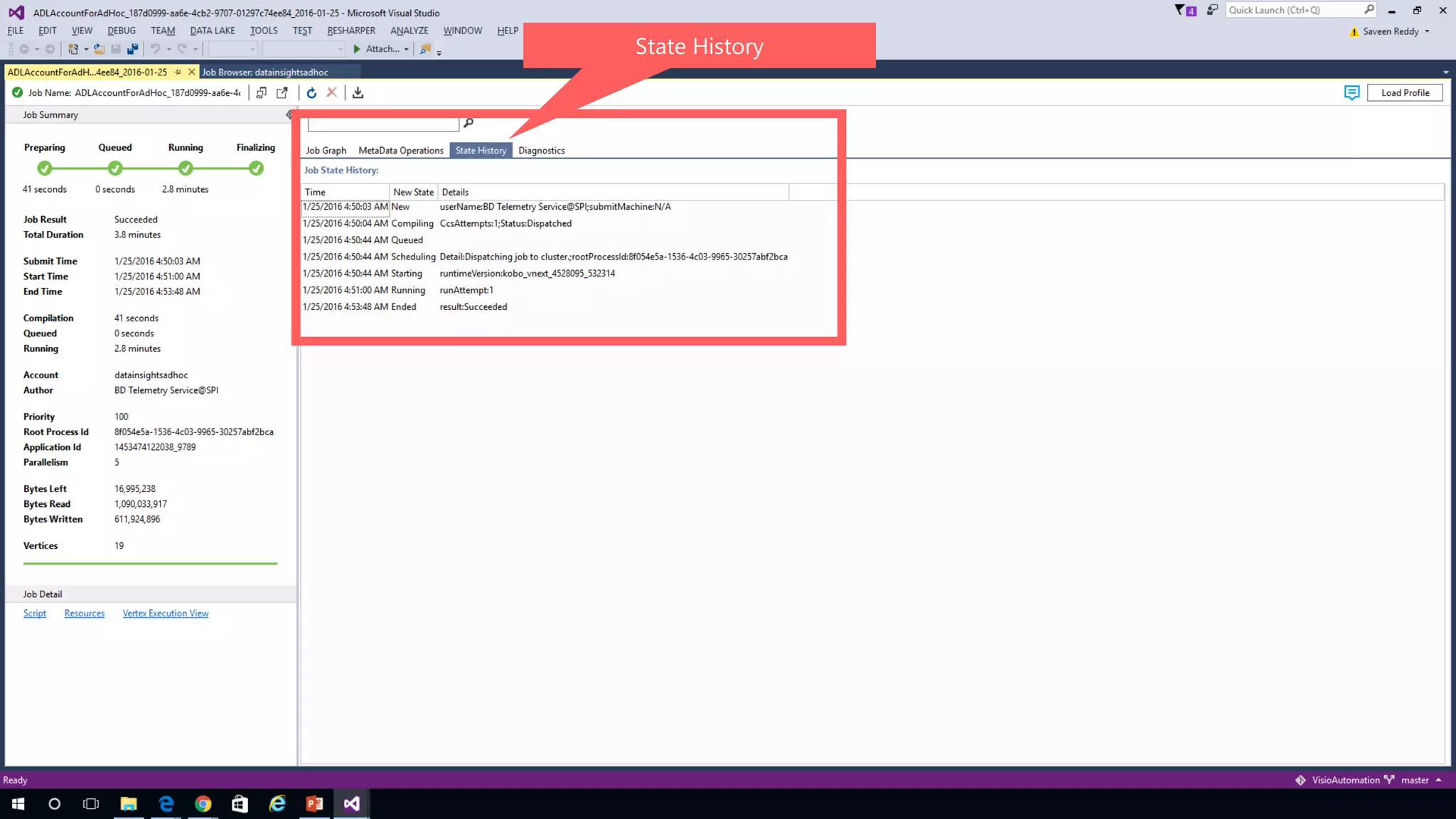Collapse the Job Summary panel arrow
Image resolution: width=1456 pixels, height=819 pixels.
click(289, 114)
